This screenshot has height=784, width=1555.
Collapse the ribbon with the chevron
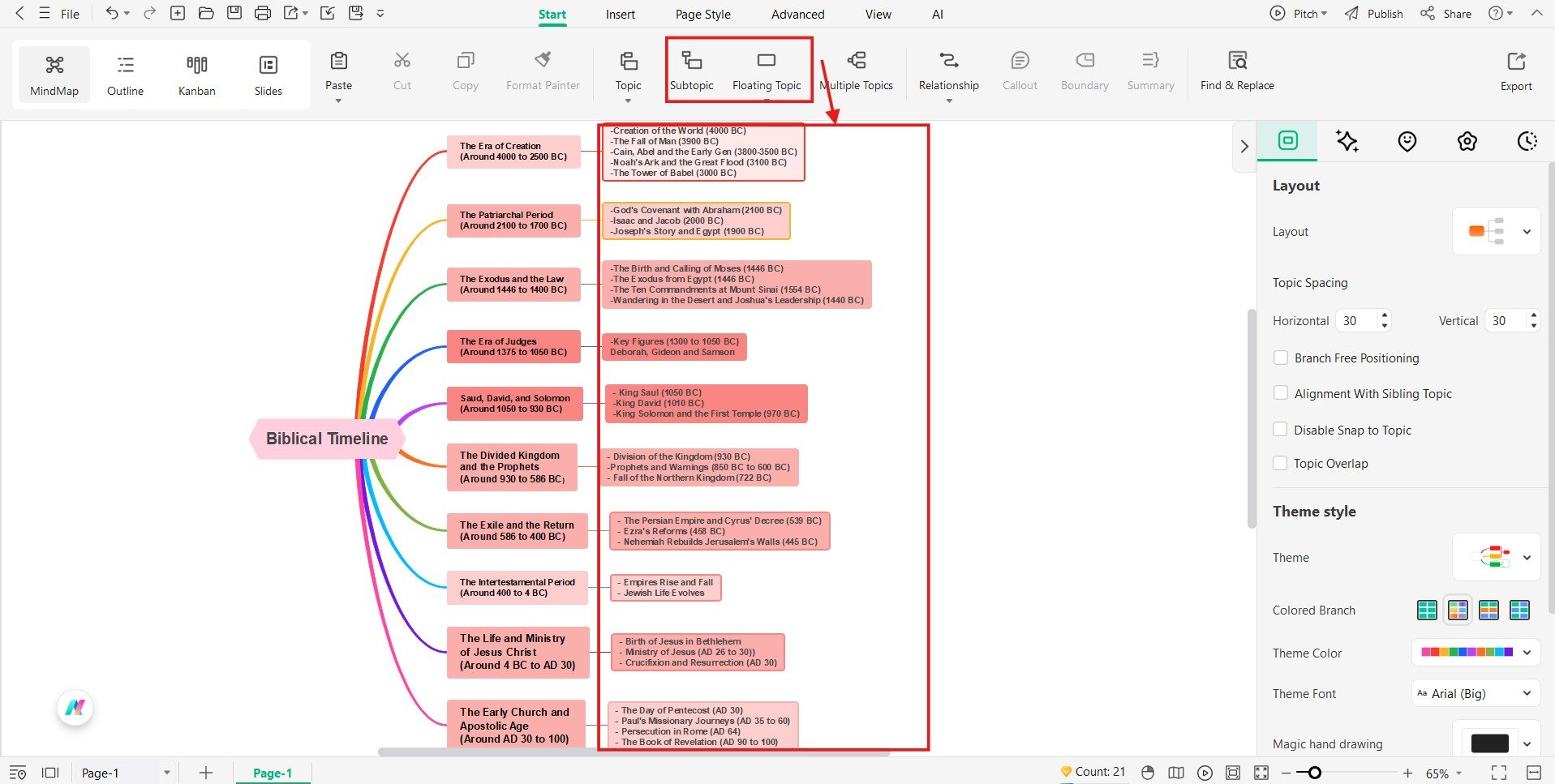pyautogui.click(x=1536, y=13)
